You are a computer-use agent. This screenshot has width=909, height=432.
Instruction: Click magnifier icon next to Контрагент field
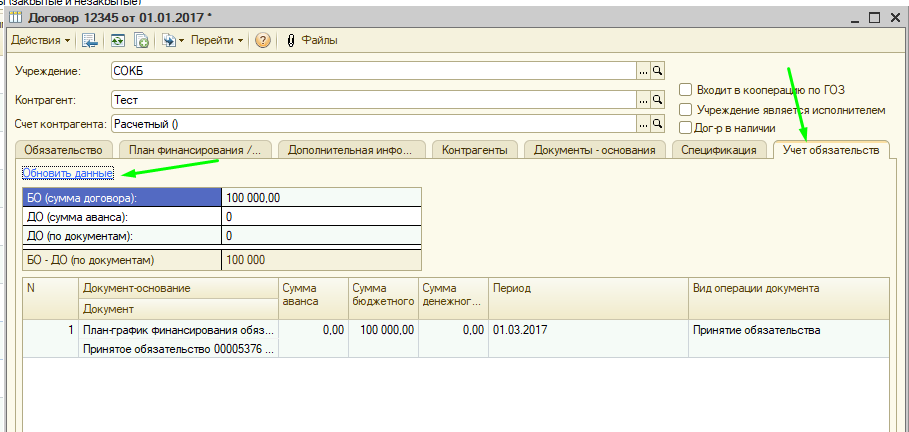658,100
